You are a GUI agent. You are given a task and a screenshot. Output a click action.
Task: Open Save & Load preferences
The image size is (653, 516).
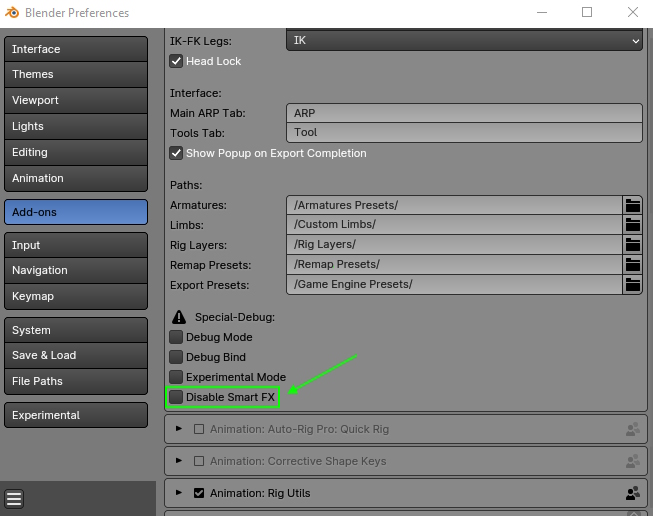click(76, 356)
